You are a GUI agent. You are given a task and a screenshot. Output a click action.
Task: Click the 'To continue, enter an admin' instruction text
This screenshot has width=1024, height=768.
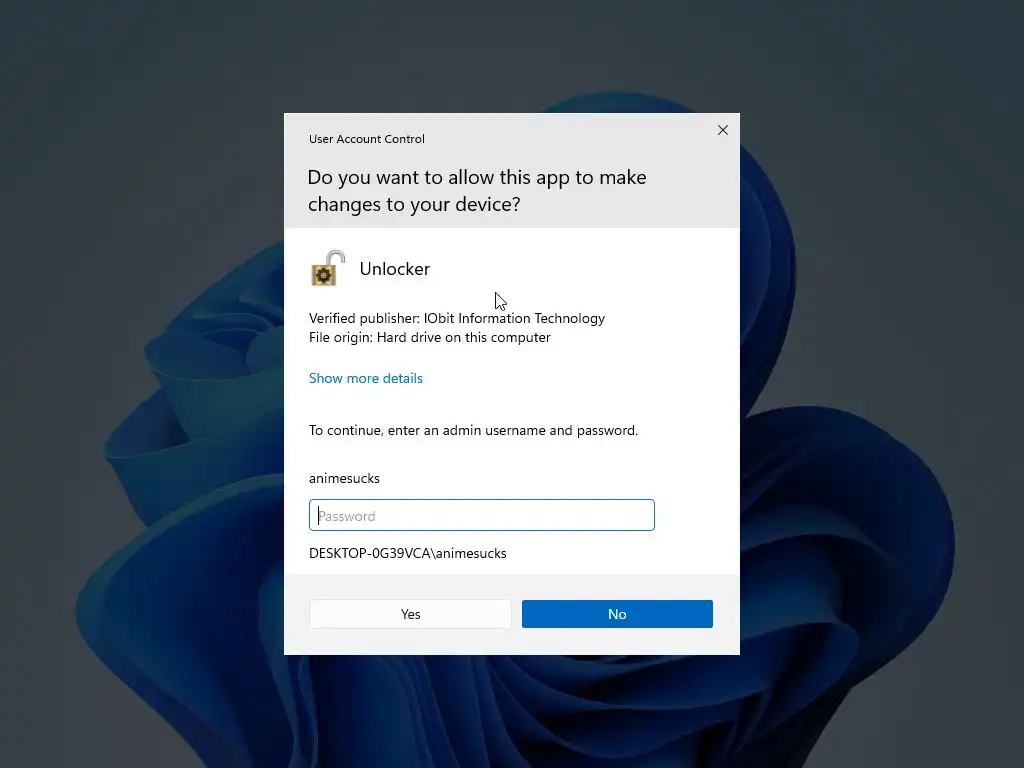click(473, 430)
